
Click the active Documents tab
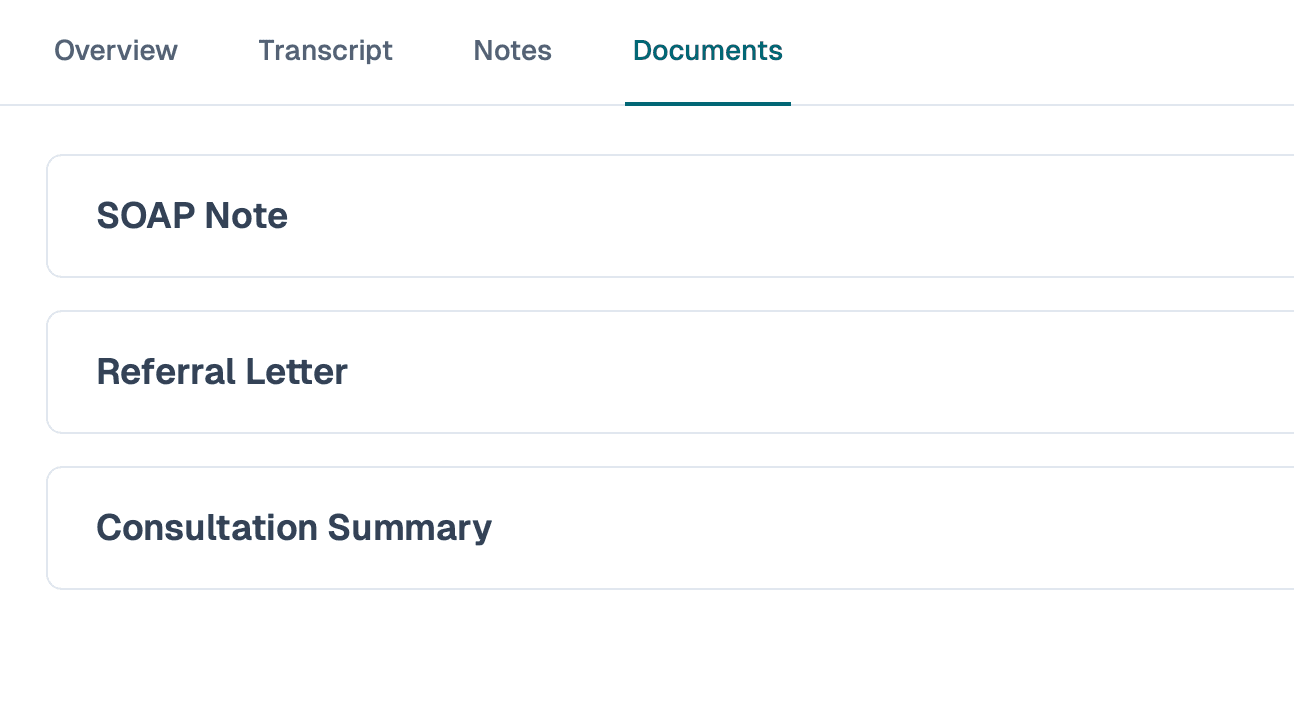[x=707, y=50]
